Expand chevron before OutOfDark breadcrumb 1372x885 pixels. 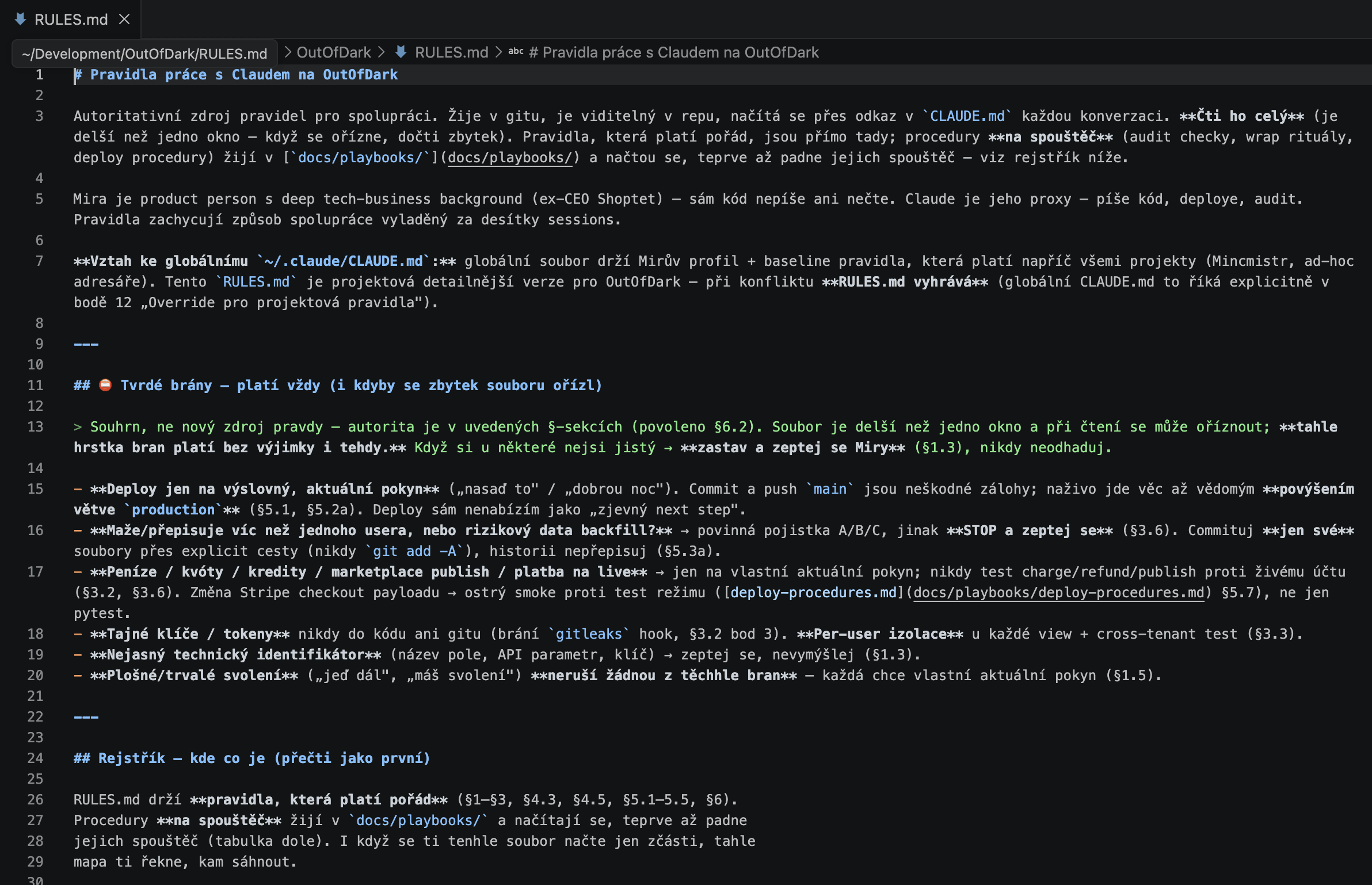click(288, 52)
